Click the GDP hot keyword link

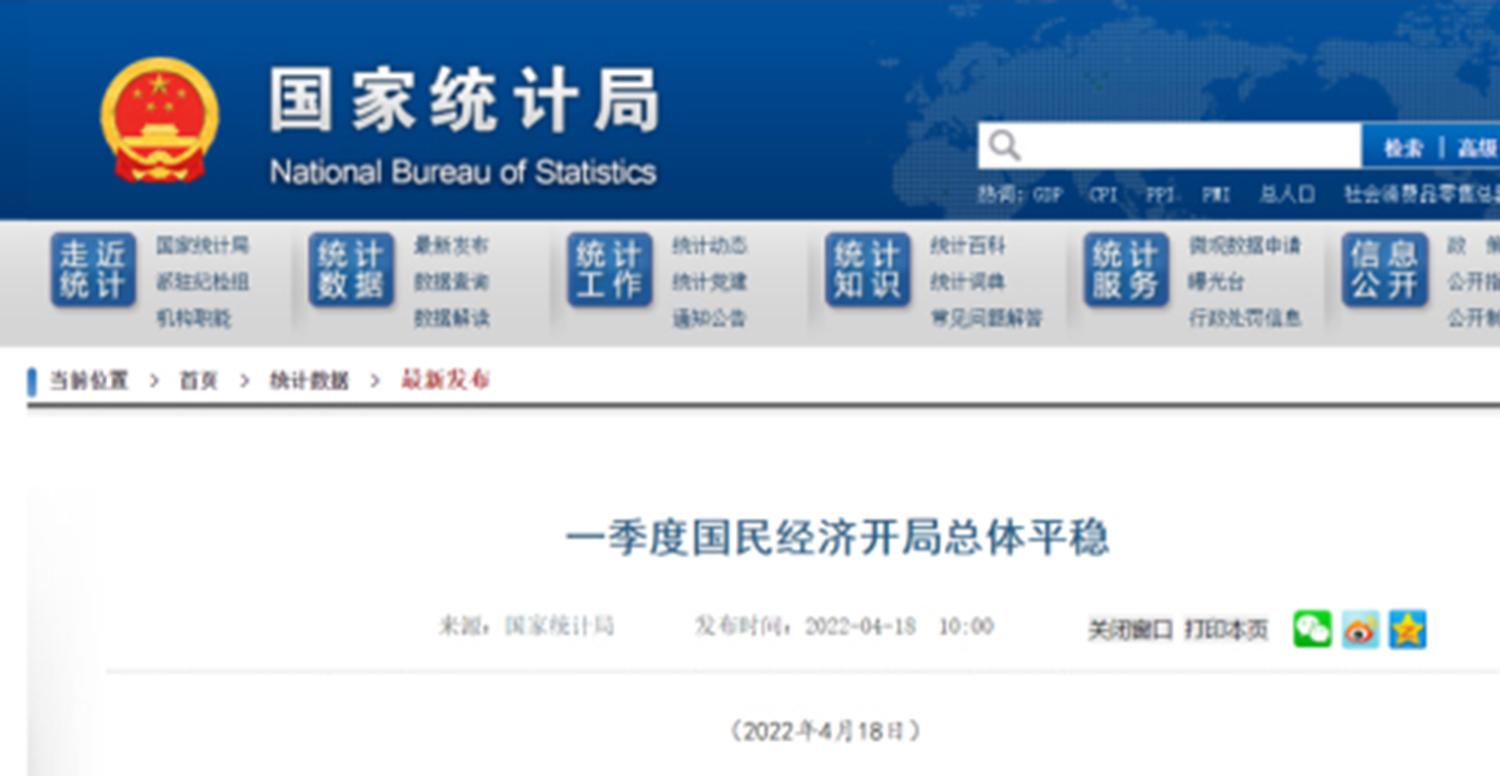(x=1047, y=195)
